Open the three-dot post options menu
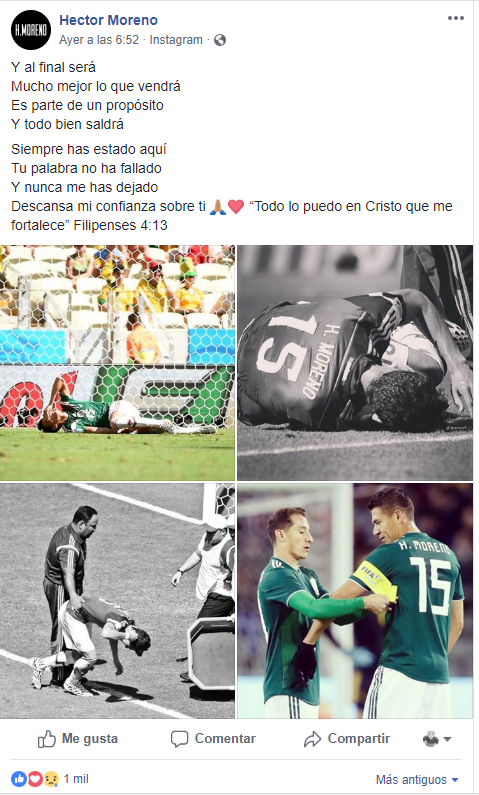 point(455,18)
